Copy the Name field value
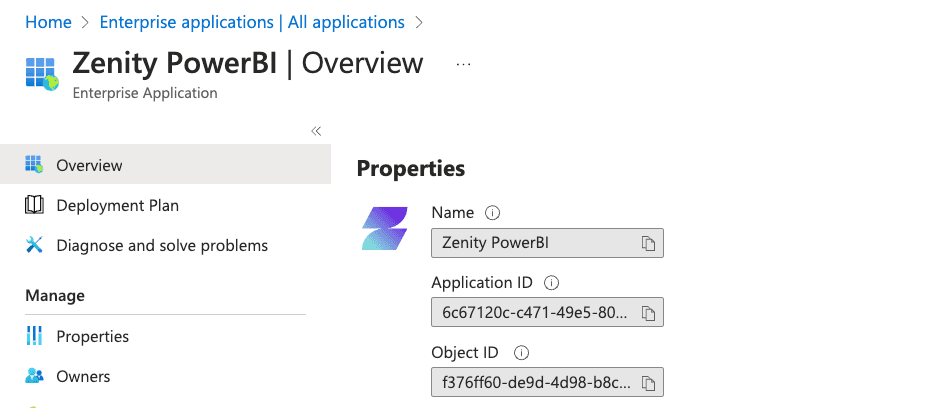The width and height of the screenshot is (944, 408). 648,243
